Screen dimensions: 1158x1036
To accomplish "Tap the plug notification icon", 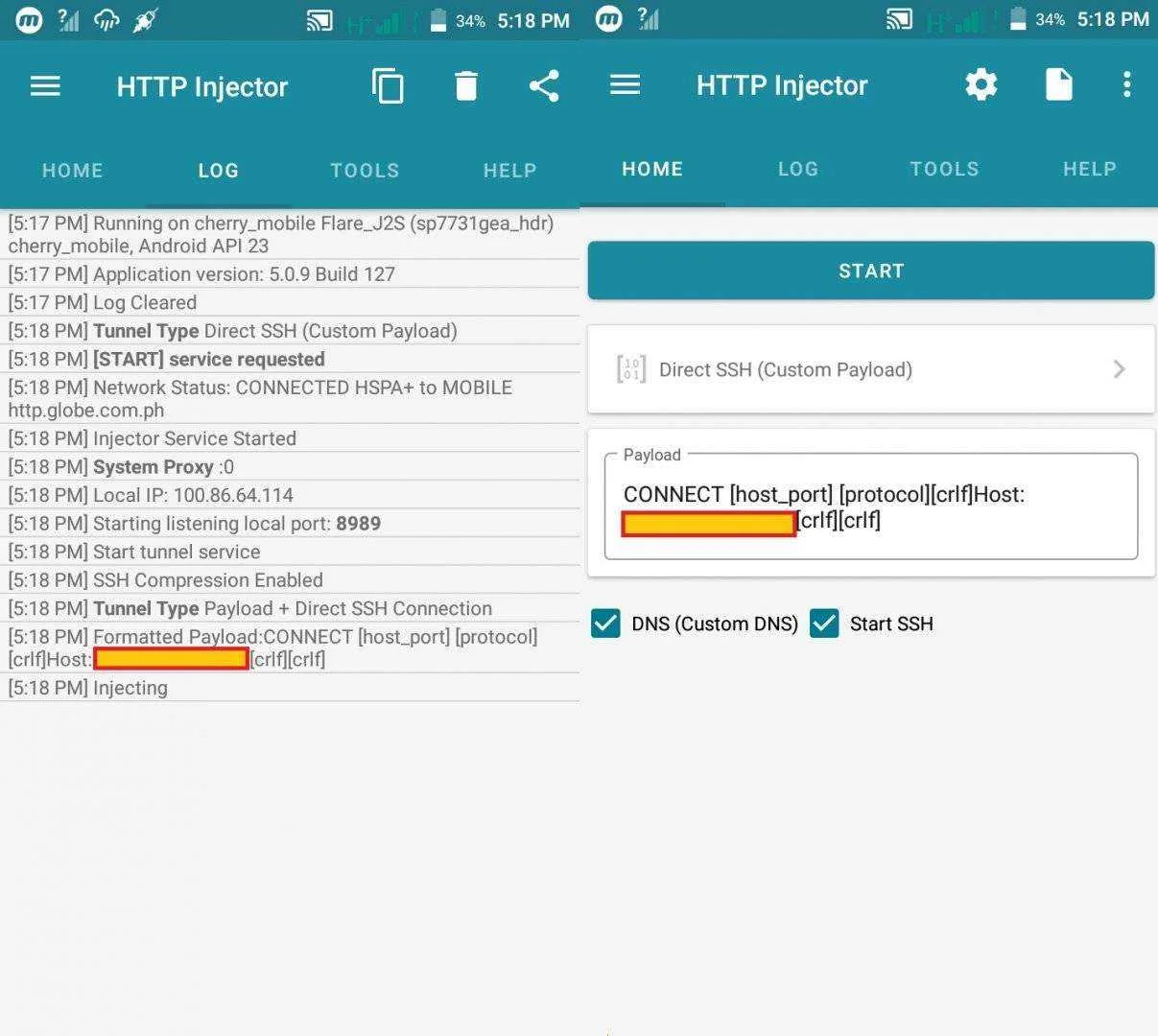I will coord(145,20).
